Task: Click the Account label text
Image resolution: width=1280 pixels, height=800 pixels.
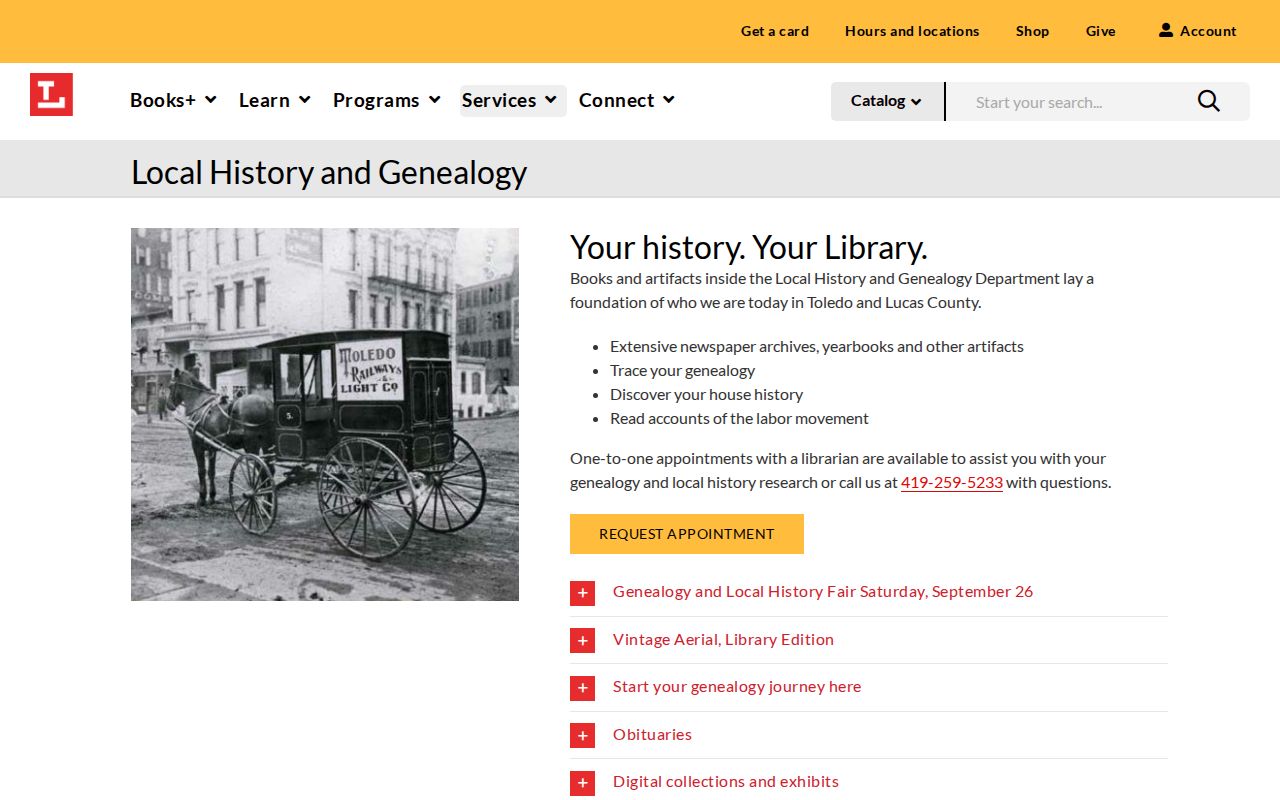Action: click(x=1208, y=31)
